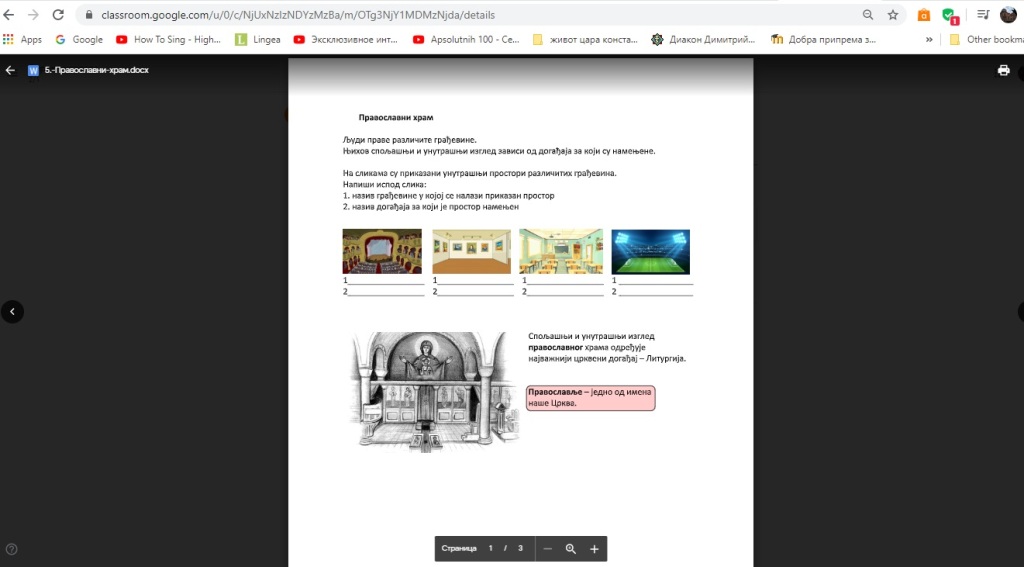Click the line Људи праве различите грађевине
Viewport: 1024px width, 567px height.
(410, 140)
